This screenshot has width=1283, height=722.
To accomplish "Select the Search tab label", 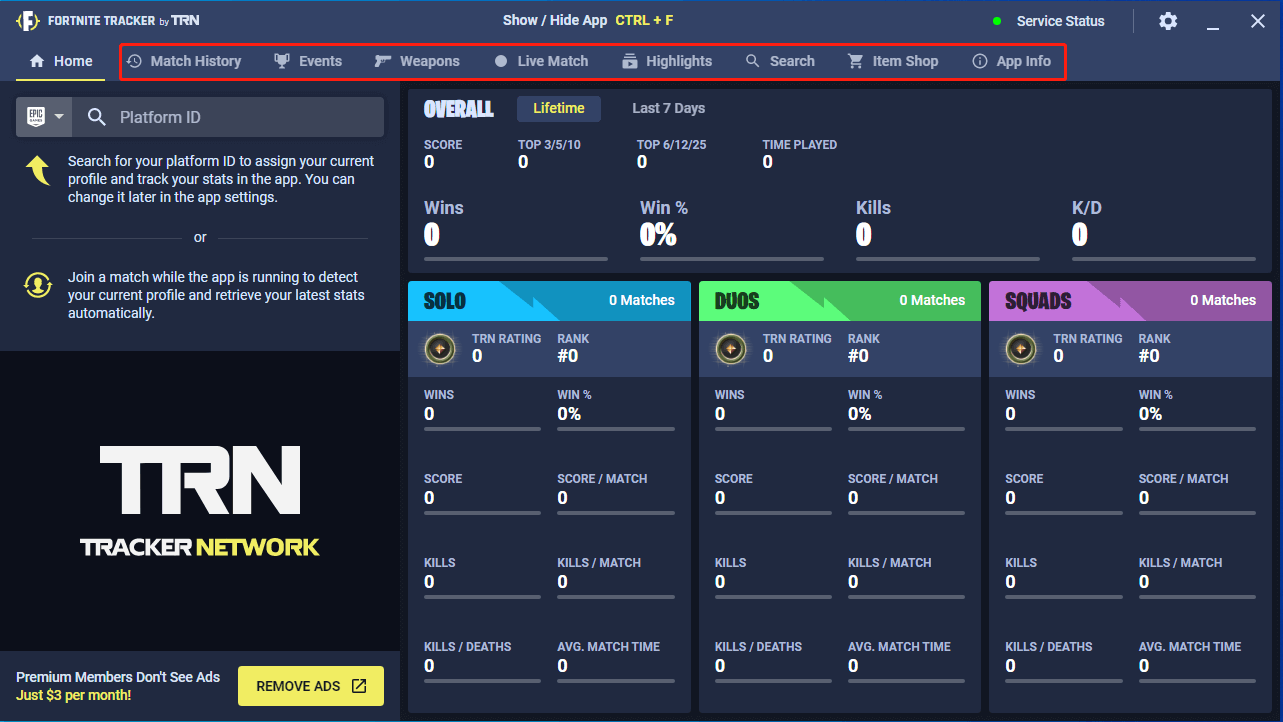I will pyautogui.click(x=792, y=61).
